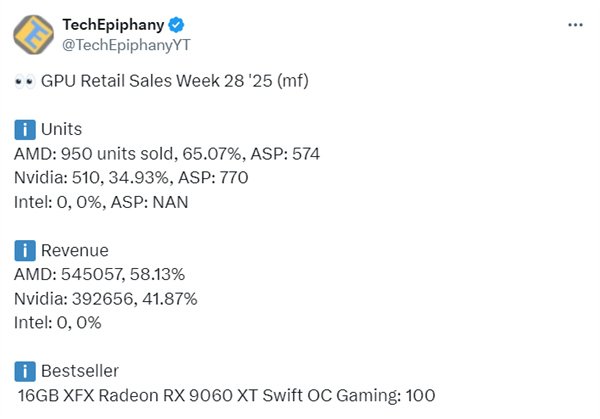The image size is (600, 419).
Task: Select the AMD 545057 revenue line
Action: [x=101, y=274]
